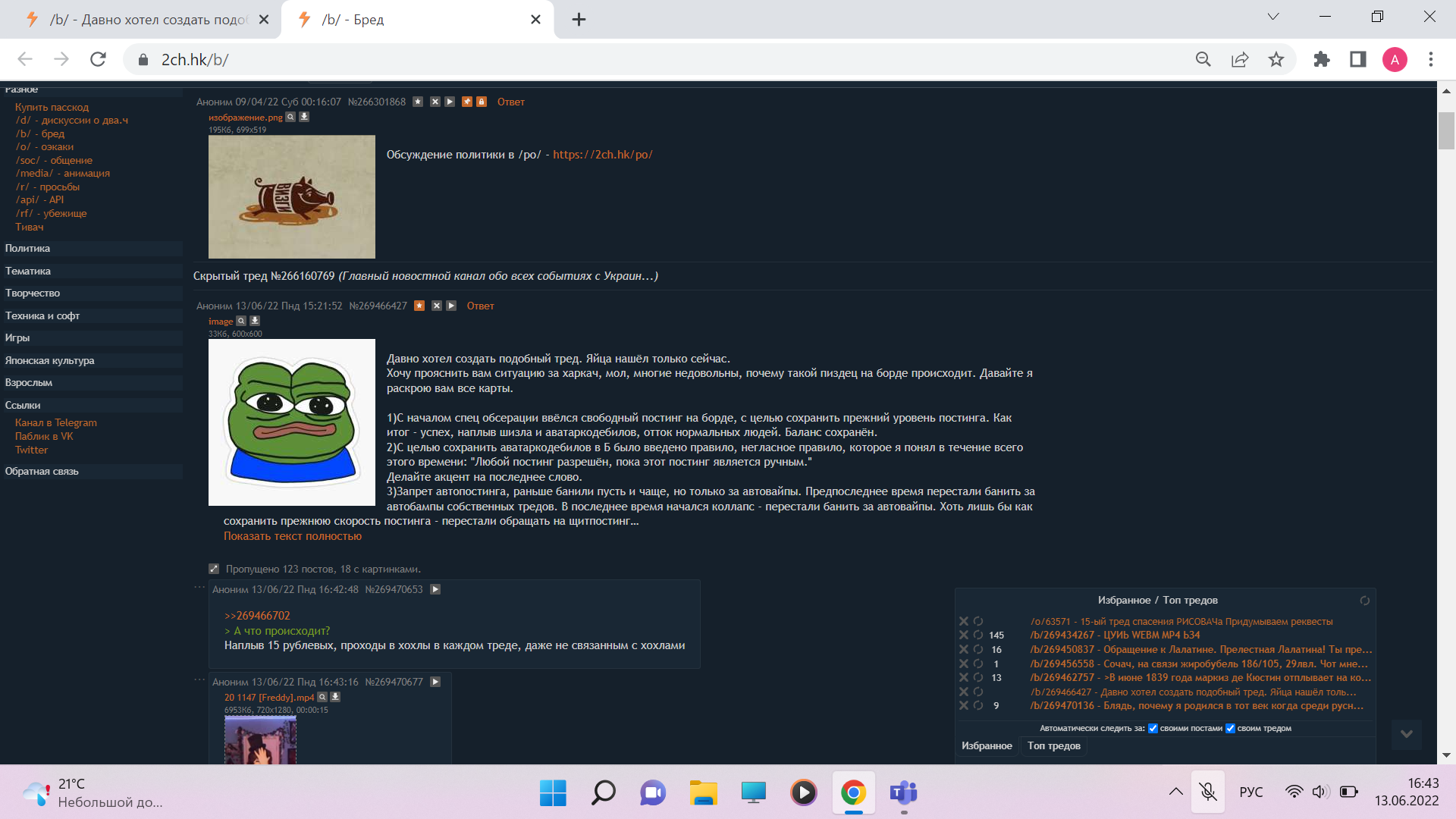1456x819 pixels.
Task: Refresh the favorite thread /b/269466427
Action: [978, 692]
